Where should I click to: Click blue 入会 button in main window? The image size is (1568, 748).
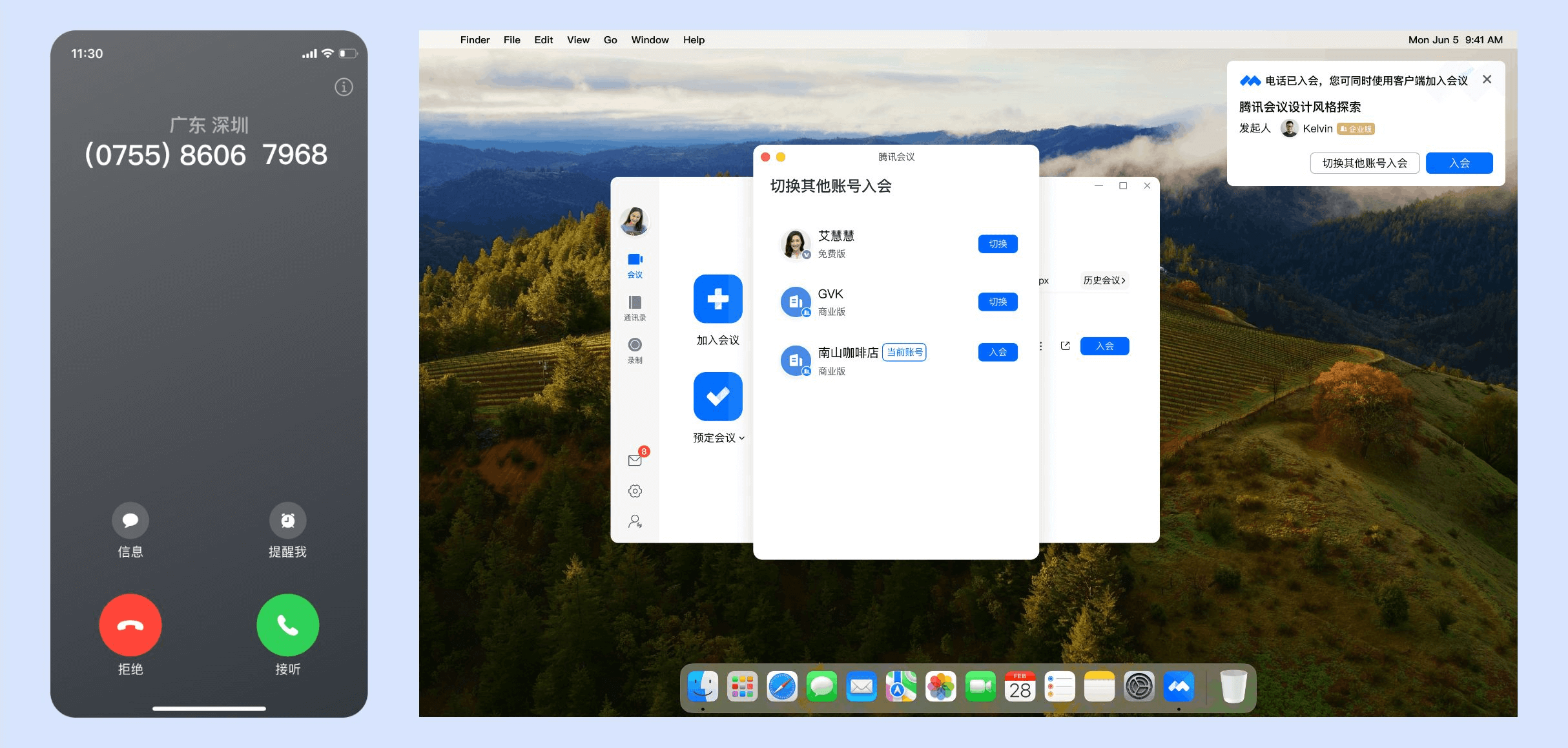(1105, 346)
